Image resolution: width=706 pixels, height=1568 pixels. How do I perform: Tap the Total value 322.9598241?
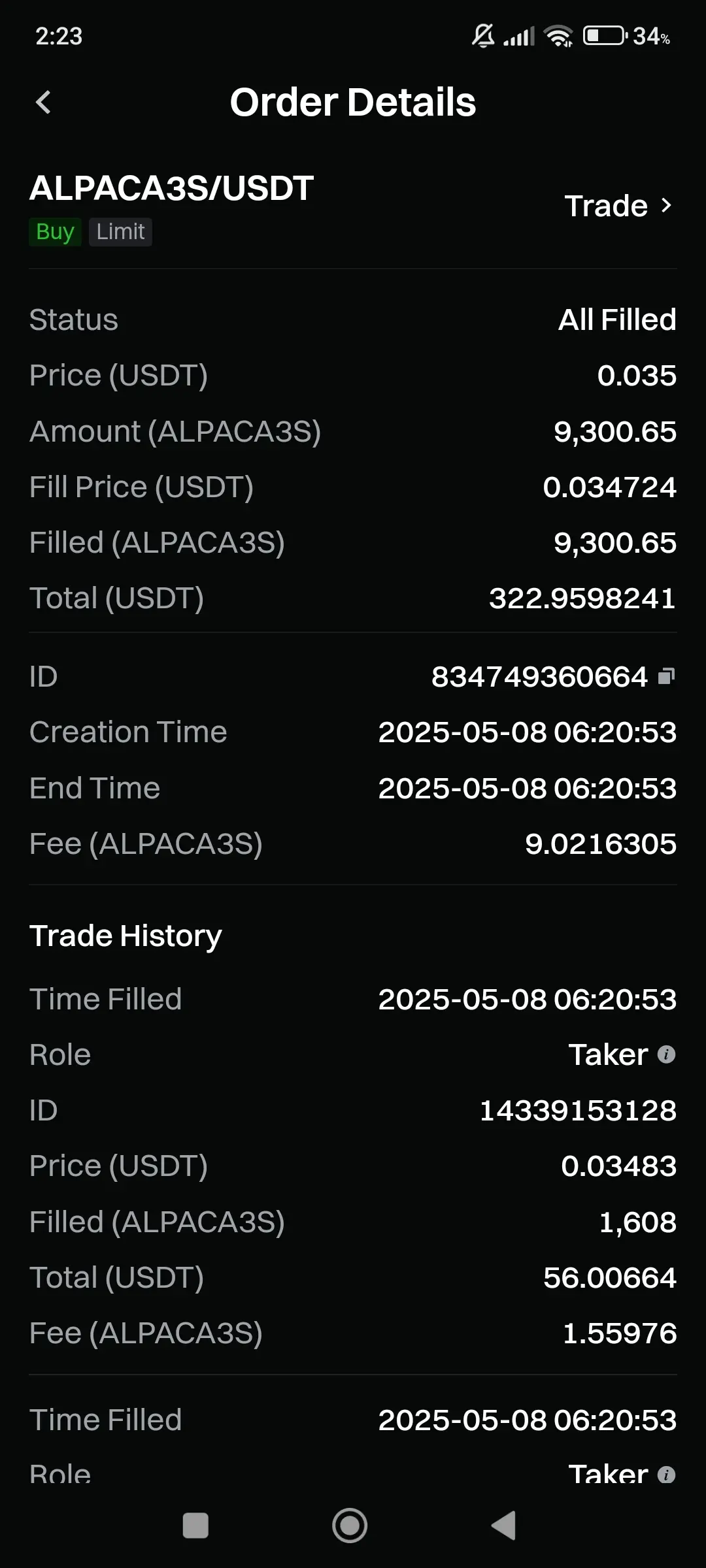tap(582, 598)
